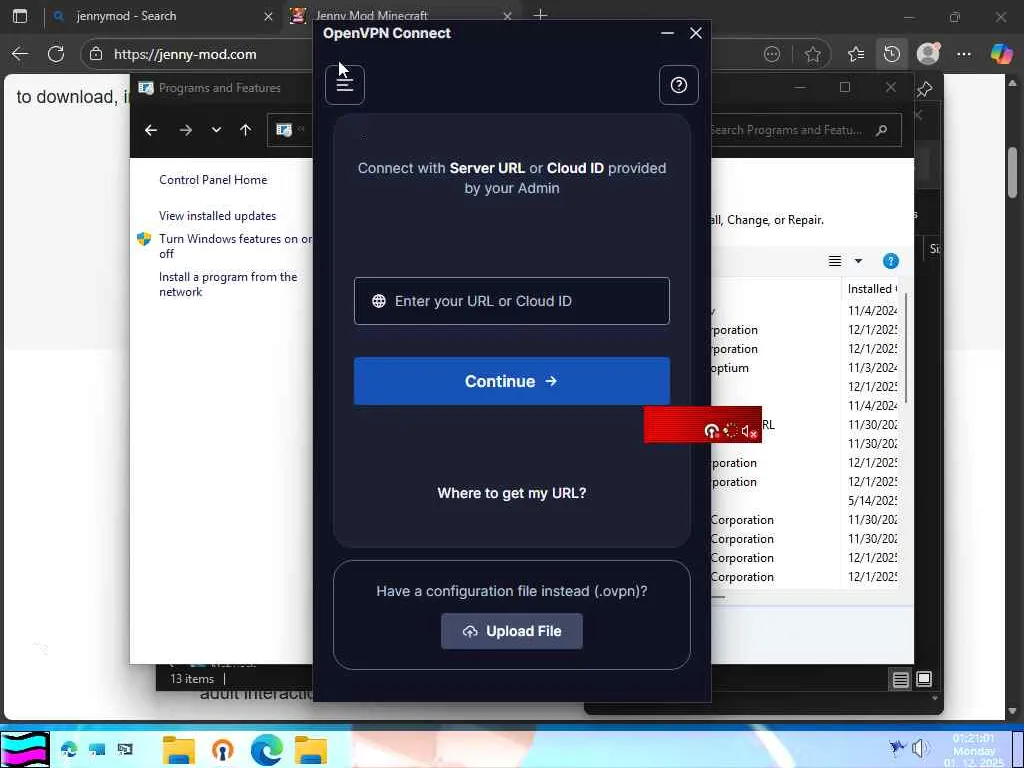Go back in Programs and Features window
This screenshot has height=768, width=1024.
[x=151, y=130]
